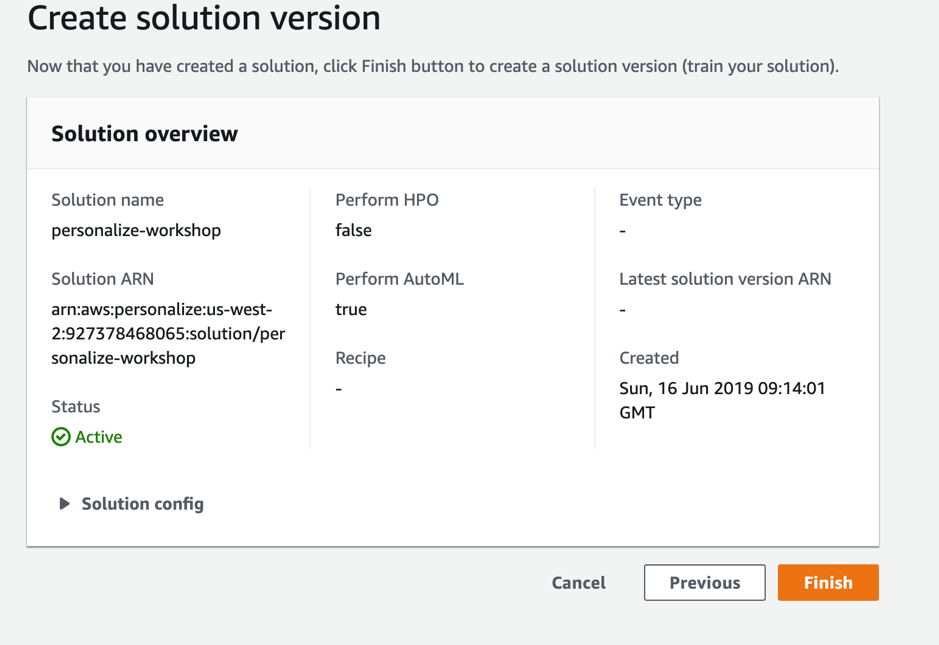The image size is (939, 645).
Task: Click the Perform AutoML label
Action: (x=399, y=278)
